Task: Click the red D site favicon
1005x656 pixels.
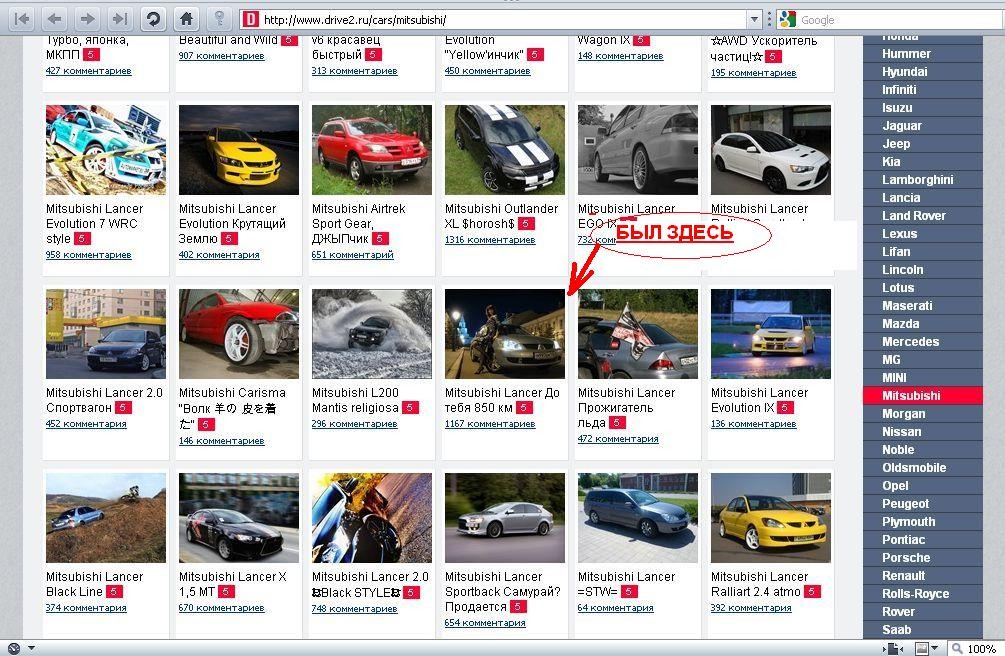Action: coord(251,20)
